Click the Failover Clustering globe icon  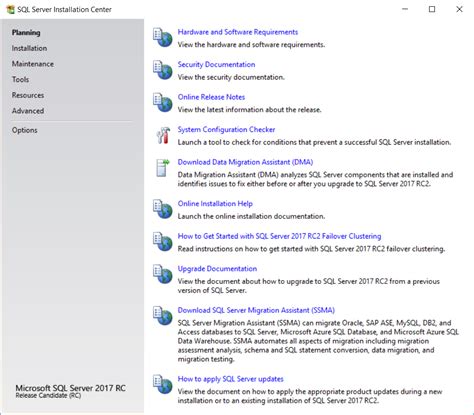click(163, 242)
